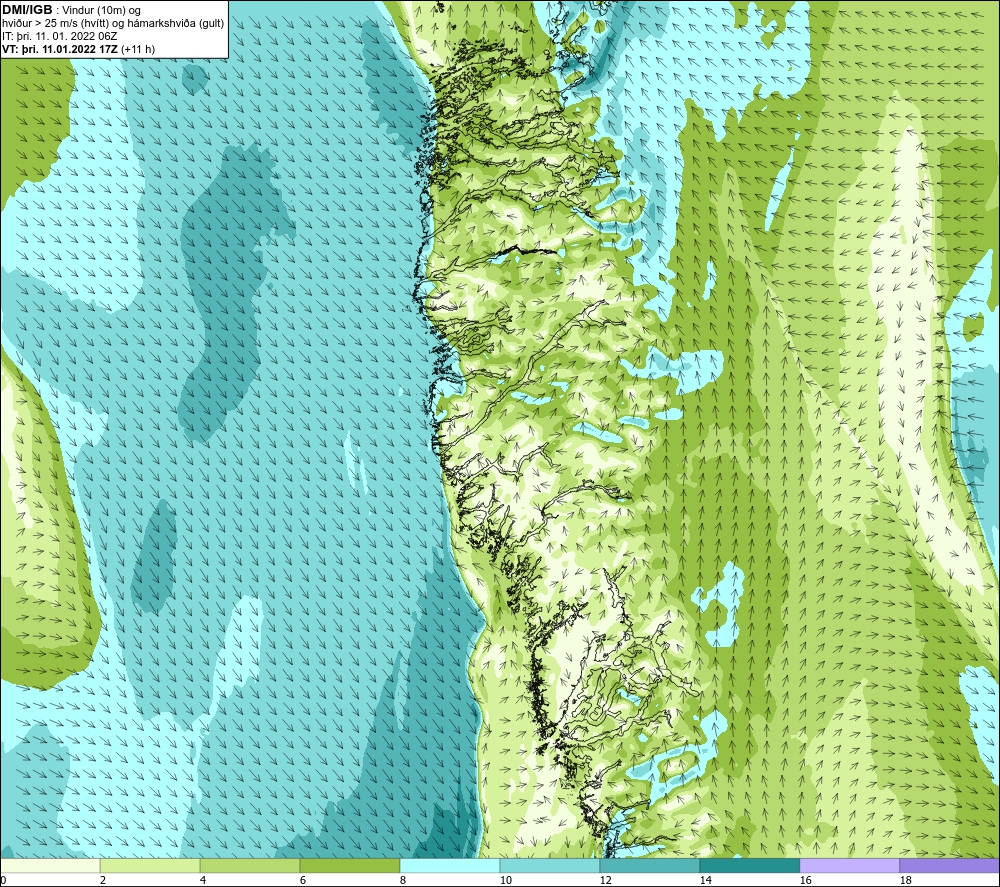Click the '4' scale label
Viewport: 1000px width, 887px height.
(x=203, y=880)
